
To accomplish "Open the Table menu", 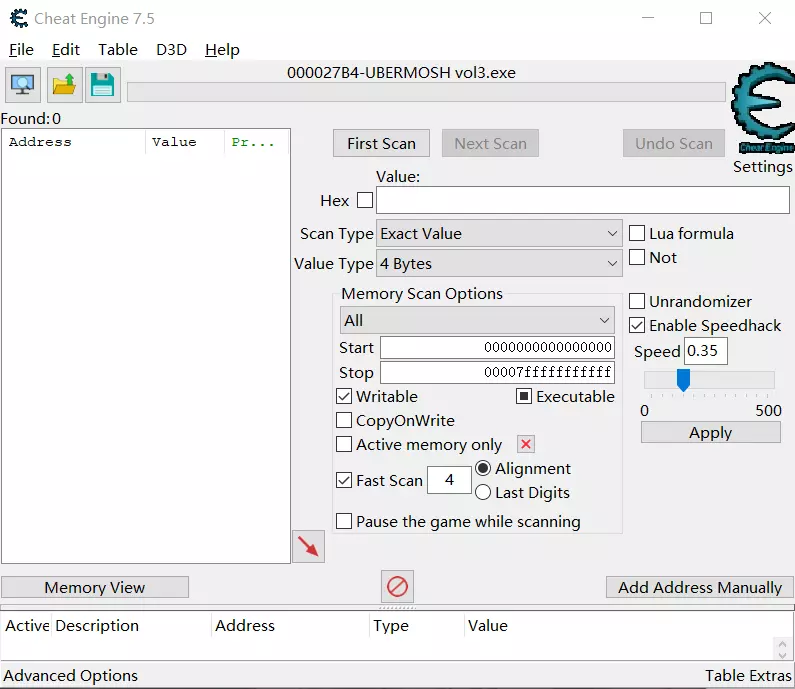I will tap(118, 50).
